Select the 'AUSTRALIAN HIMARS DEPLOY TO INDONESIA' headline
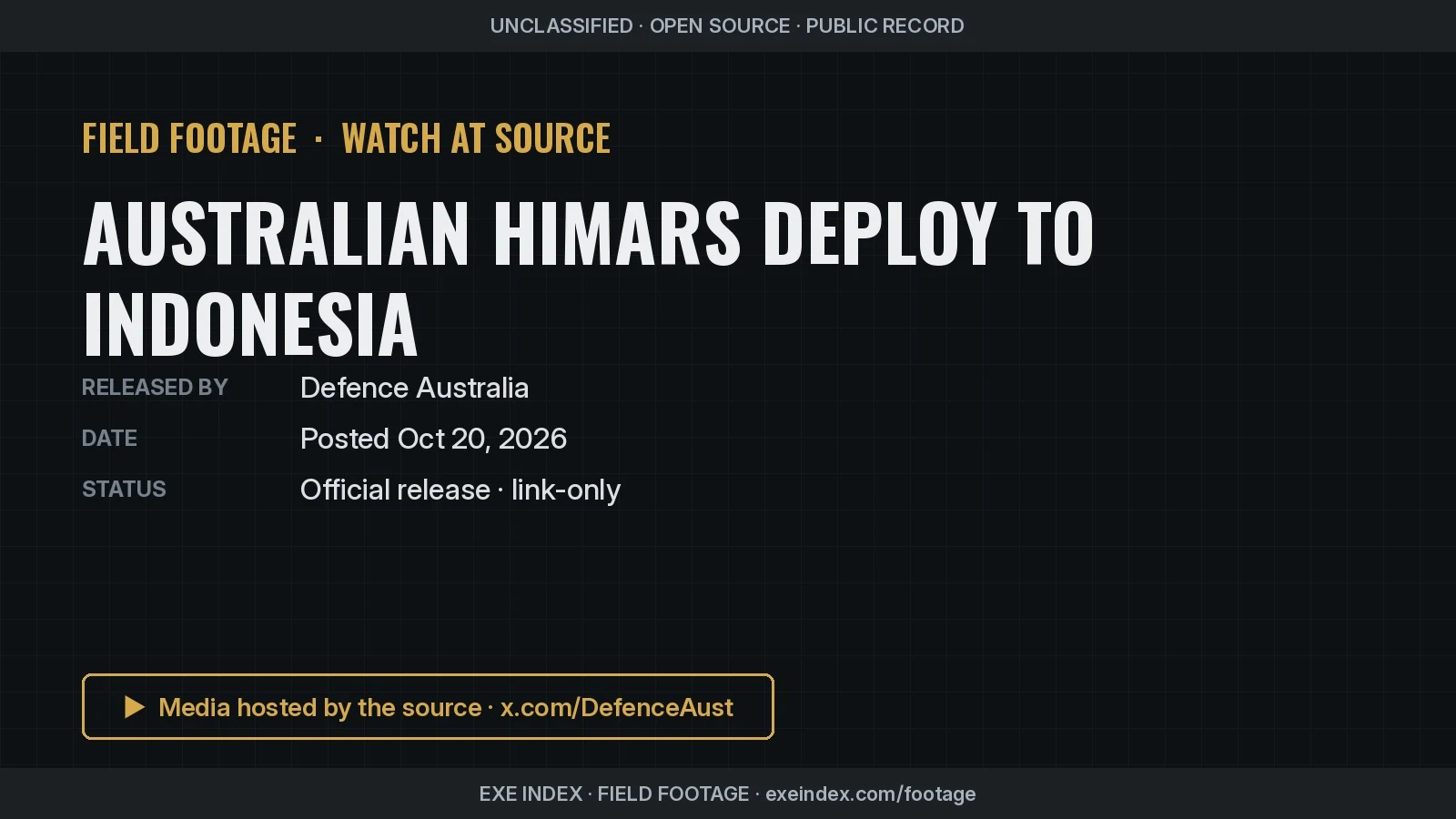Screen dimensions: 1456x819 [588, 278]
